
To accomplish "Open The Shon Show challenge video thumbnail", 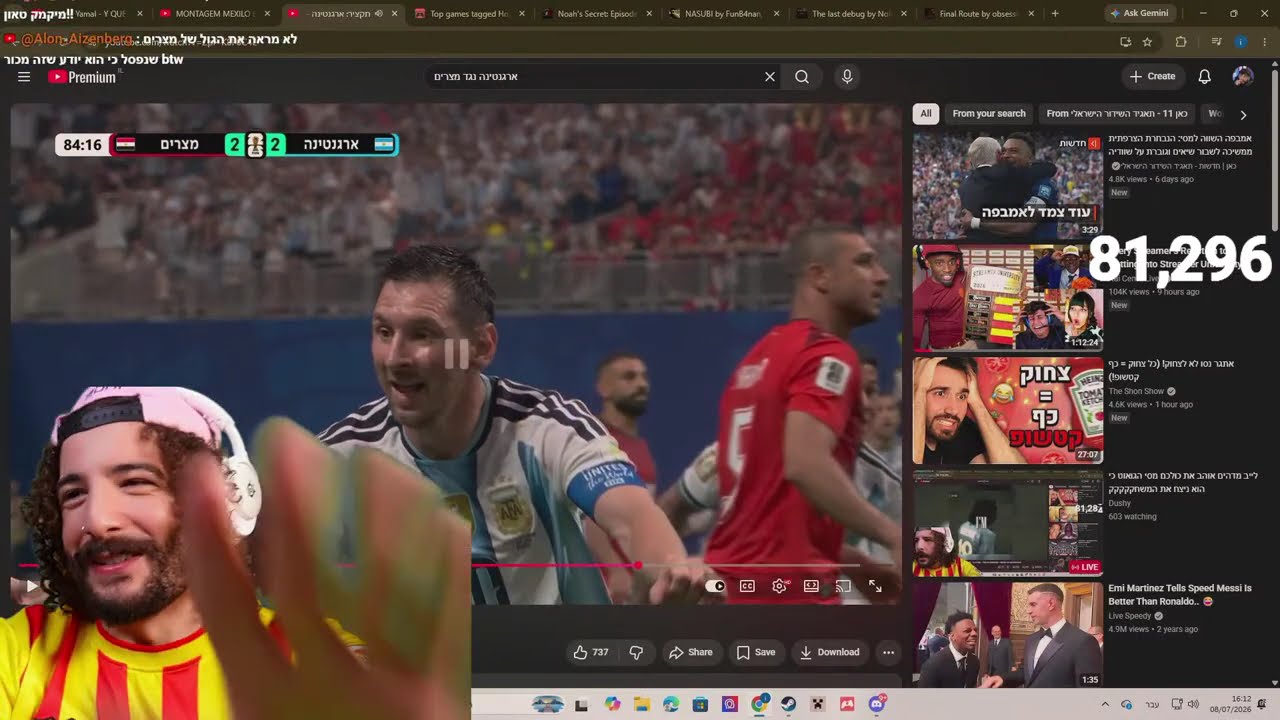I will (x=1008, y=410).
